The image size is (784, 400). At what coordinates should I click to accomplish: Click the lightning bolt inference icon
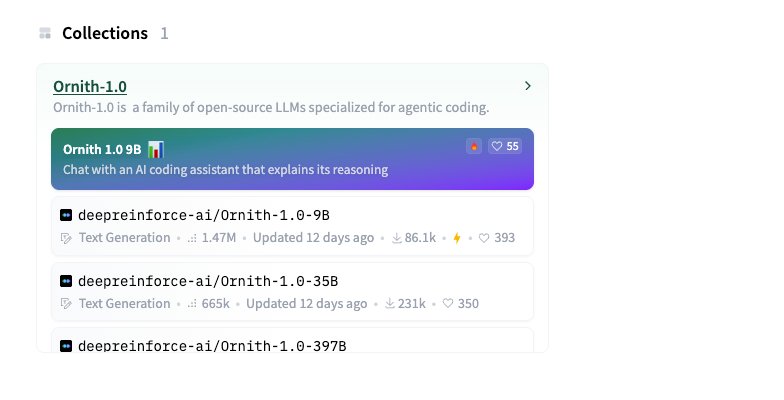coord(457,238)
